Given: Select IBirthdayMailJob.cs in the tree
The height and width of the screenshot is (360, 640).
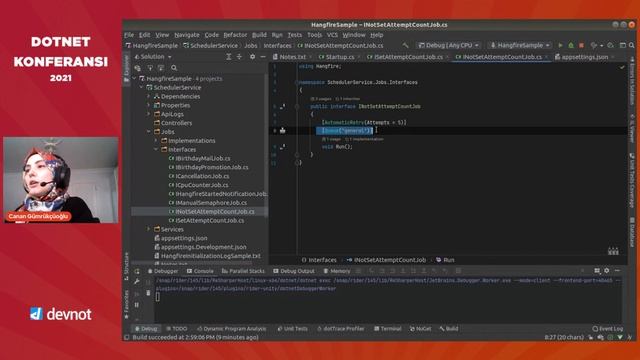Looking at the screenshot, I should click(199, 158).
